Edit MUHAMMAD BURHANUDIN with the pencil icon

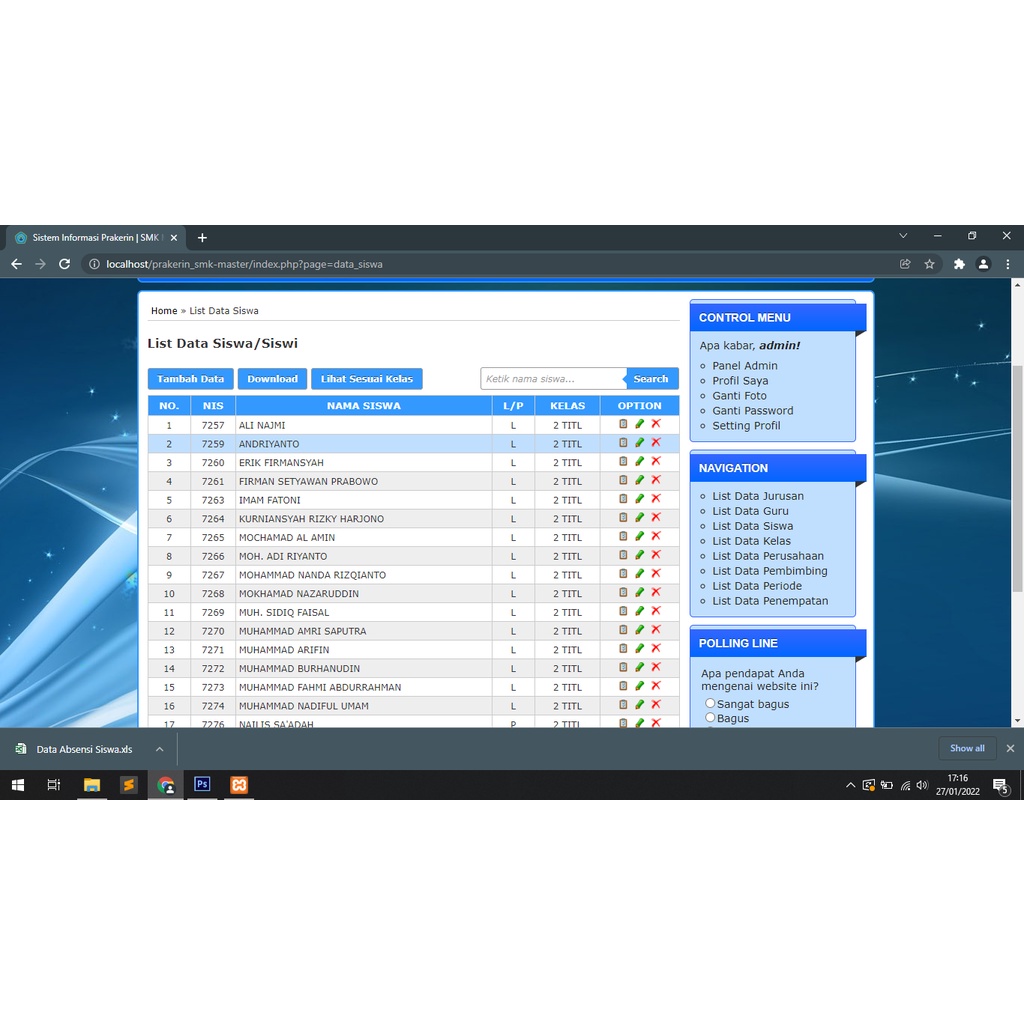[x=639, y=667]
